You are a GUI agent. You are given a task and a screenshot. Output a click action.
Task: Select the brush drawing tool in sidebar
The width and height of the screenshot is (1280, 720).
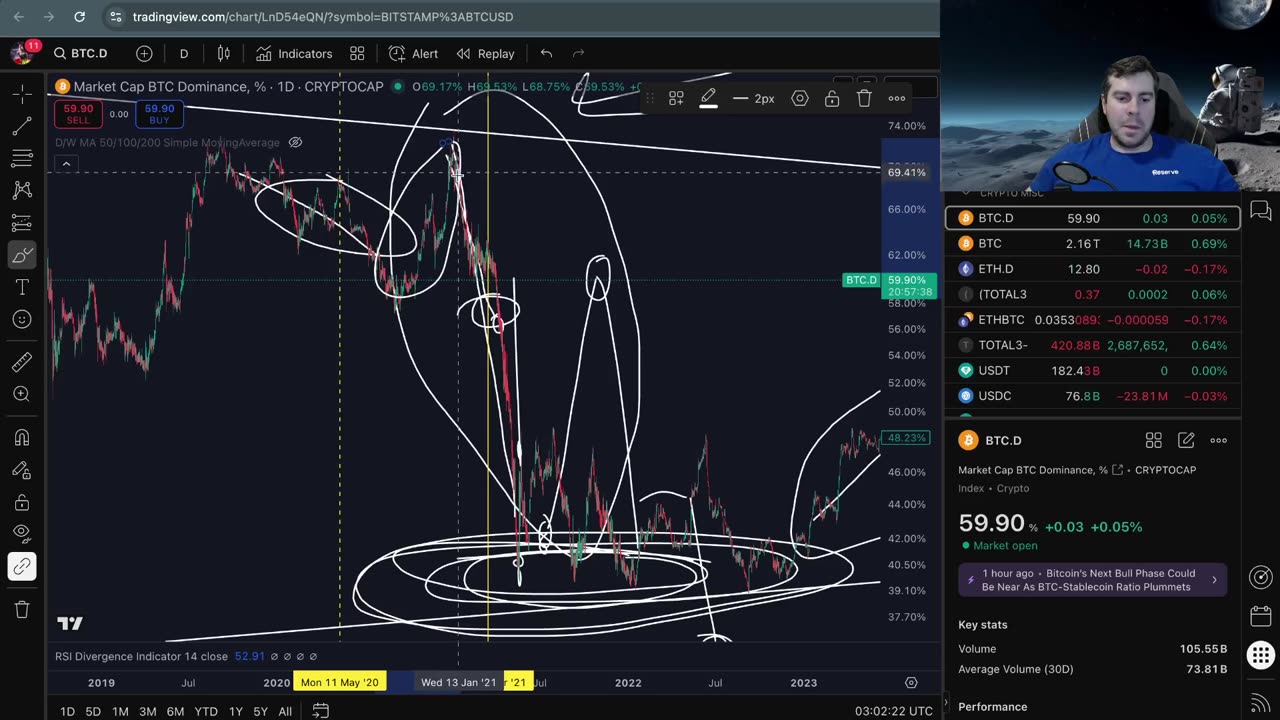coord(22,256)
